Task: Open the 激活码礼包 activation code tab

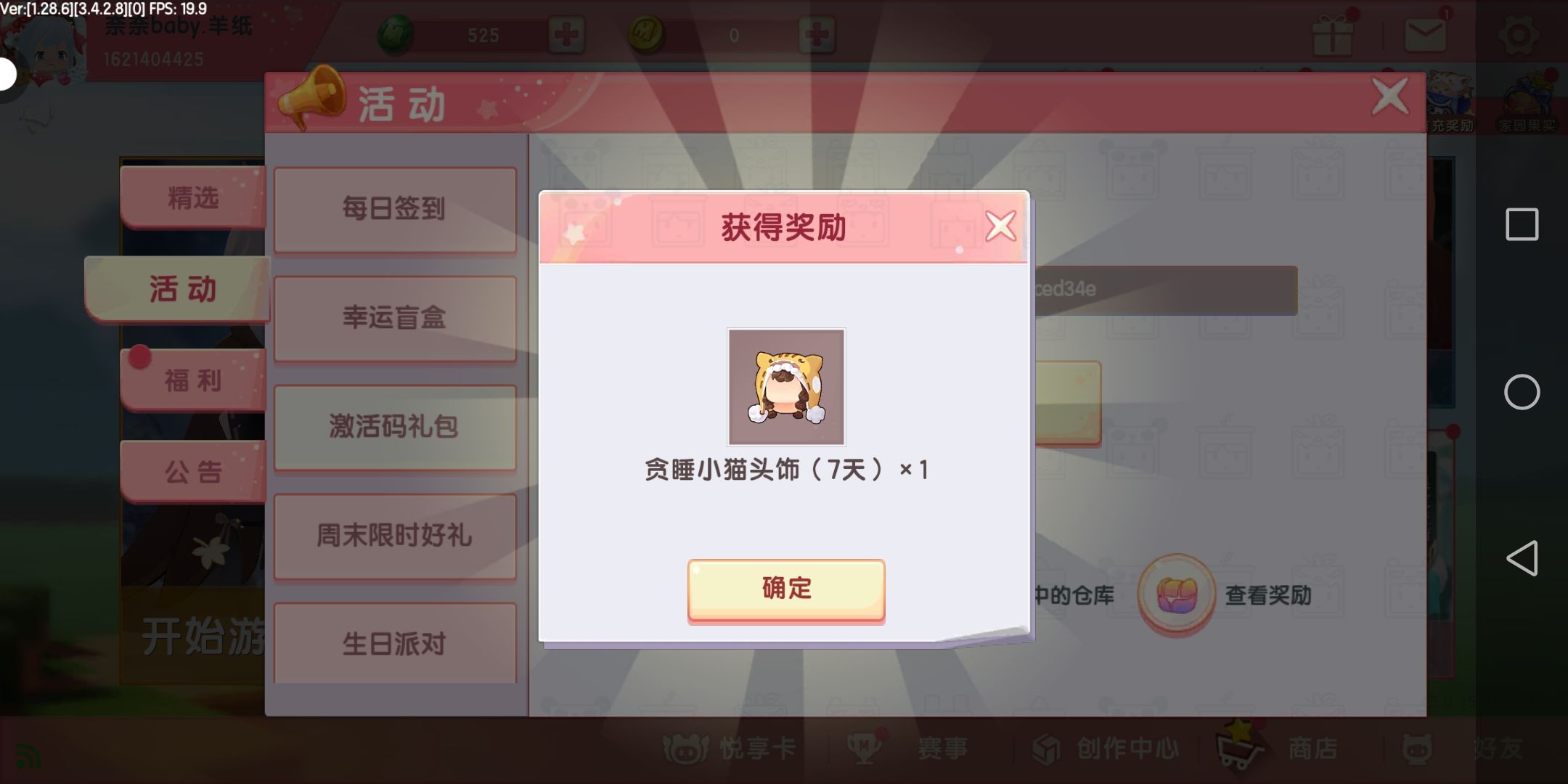Action: 395,427
